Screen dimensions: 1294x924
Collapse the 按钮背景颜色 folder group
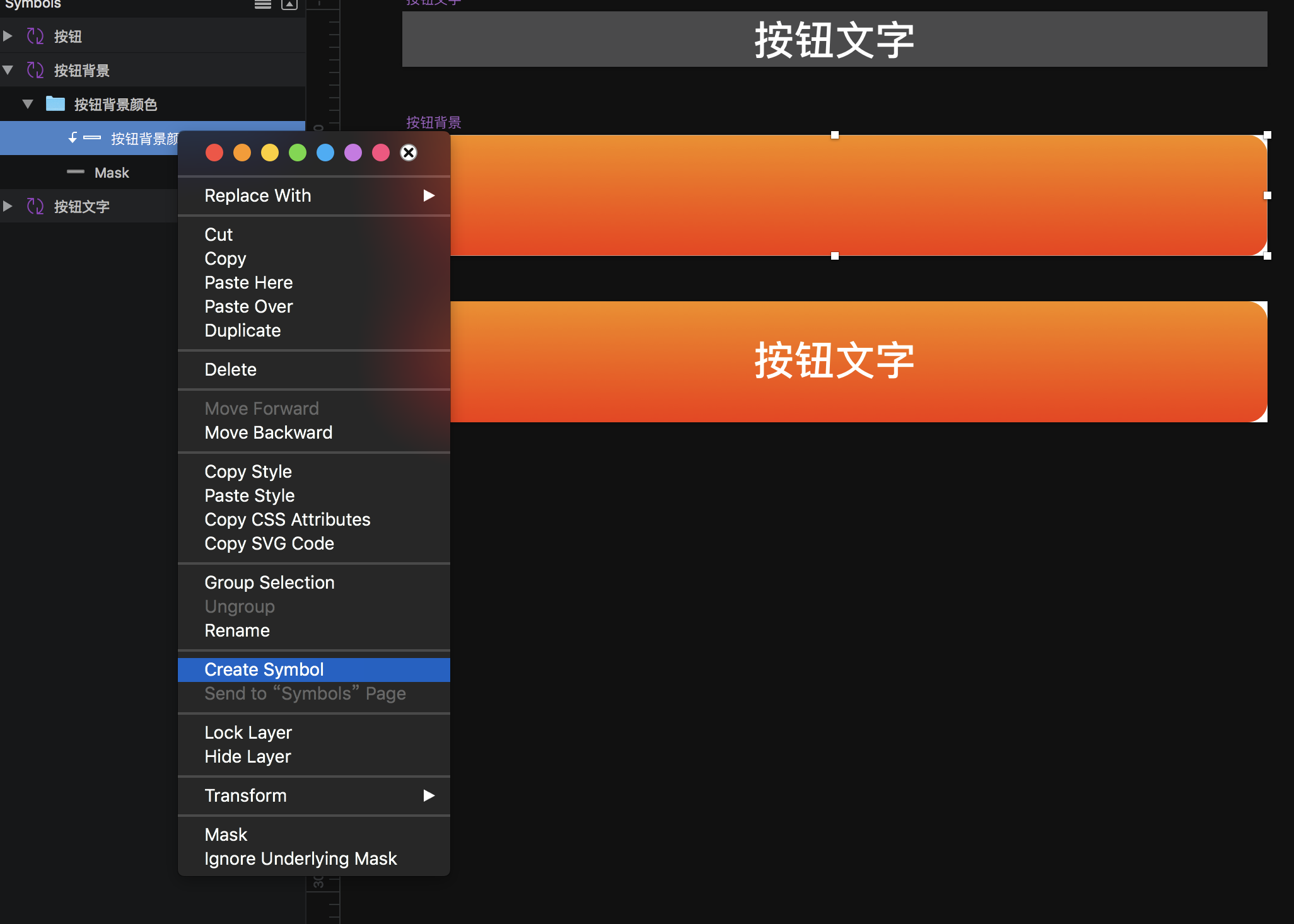[28, 104]
